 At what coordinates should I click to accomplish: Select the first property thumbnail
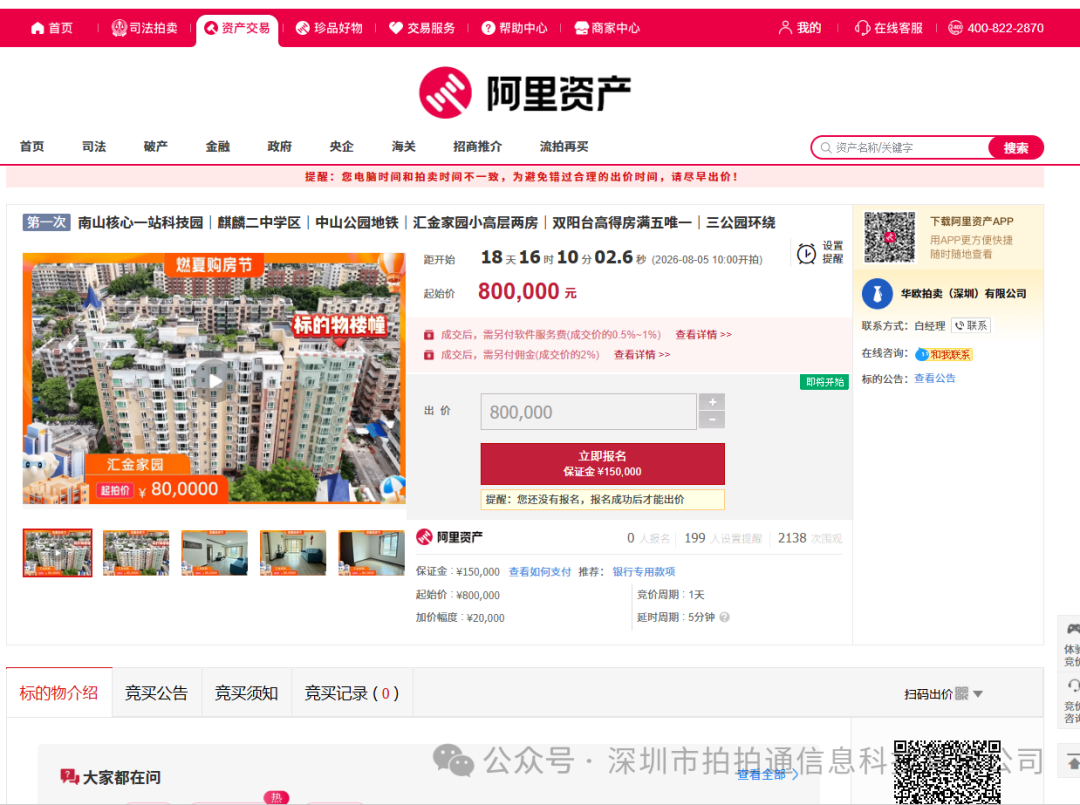tap(57, 553)
